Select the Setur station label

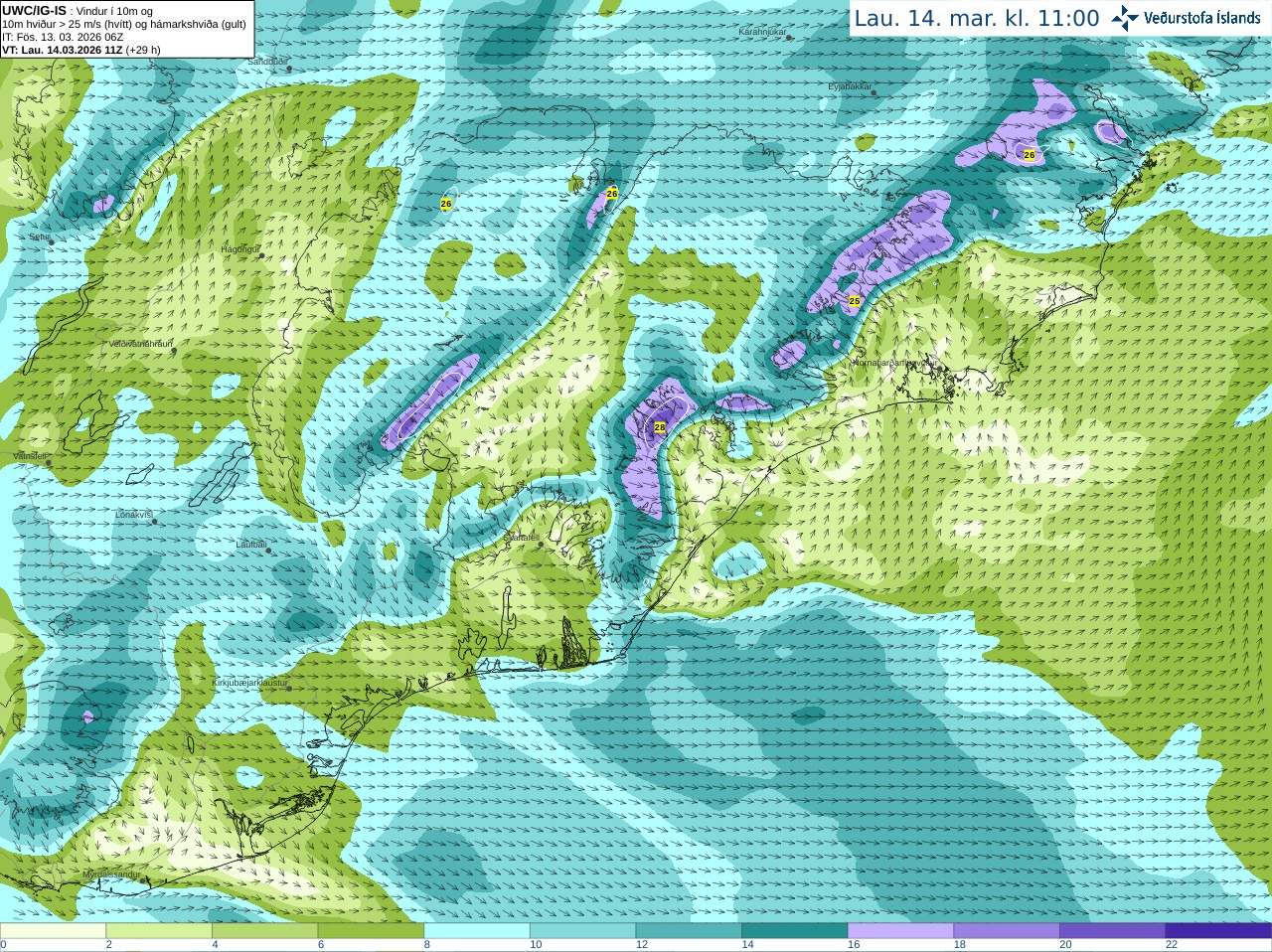39,238
